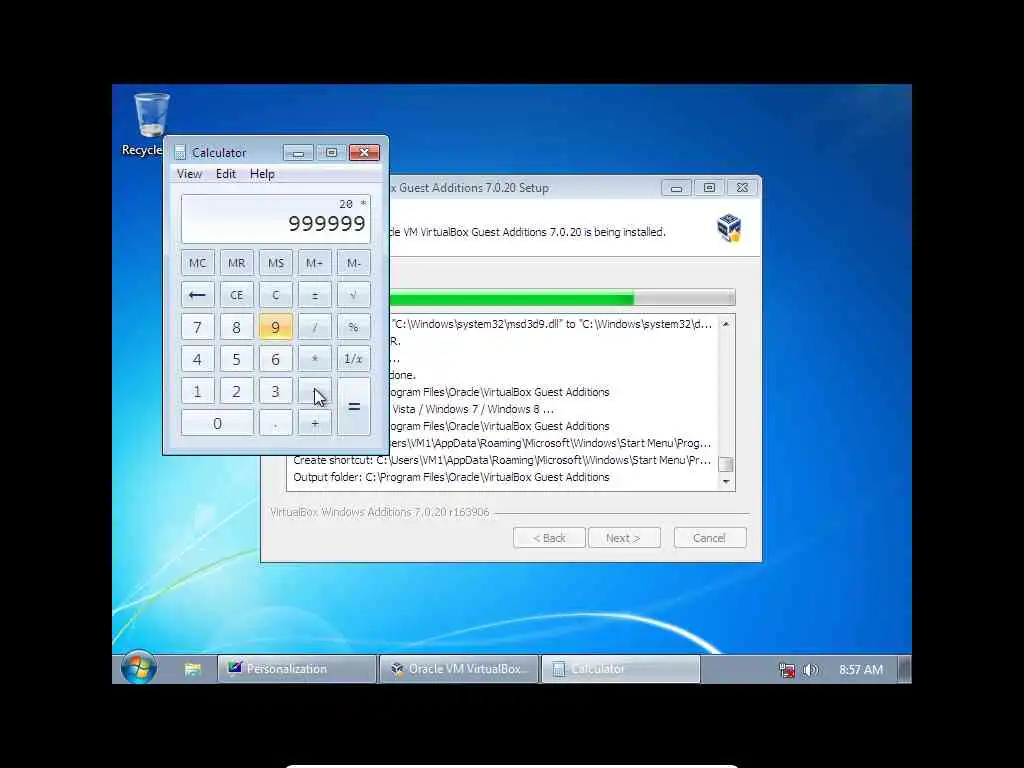1024x768 pixels.
Task: Open the Windows Start orb
Action: point(138,668)
